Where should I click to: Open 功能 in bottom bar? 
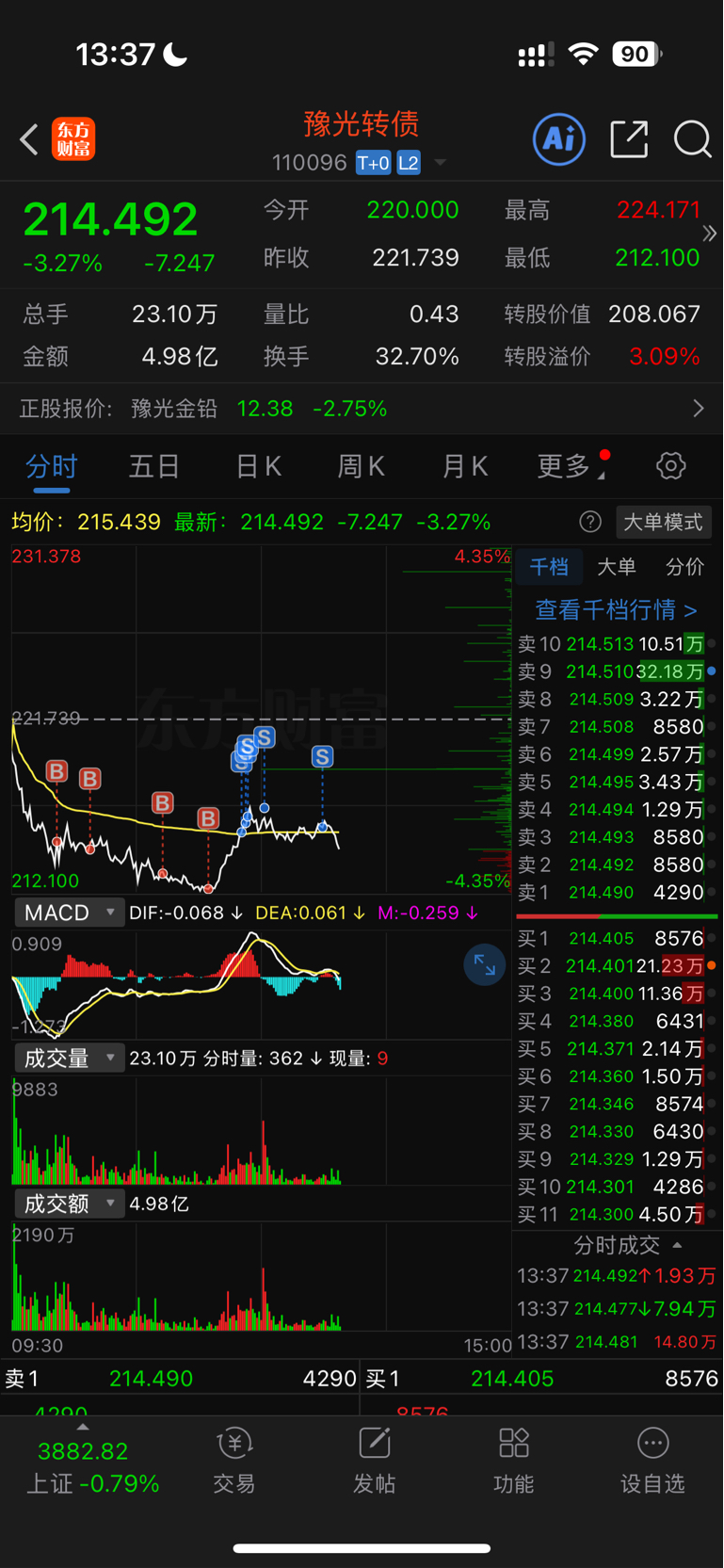pos(513,1461)
